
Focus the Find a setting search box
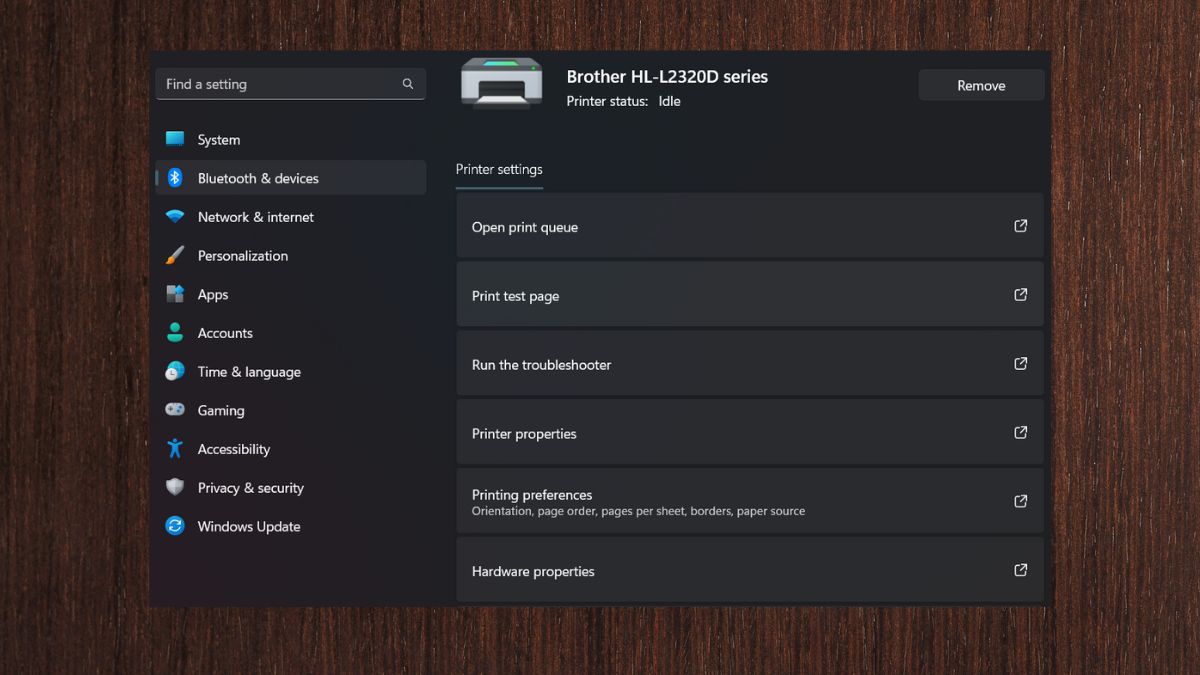tap(280, 84)
